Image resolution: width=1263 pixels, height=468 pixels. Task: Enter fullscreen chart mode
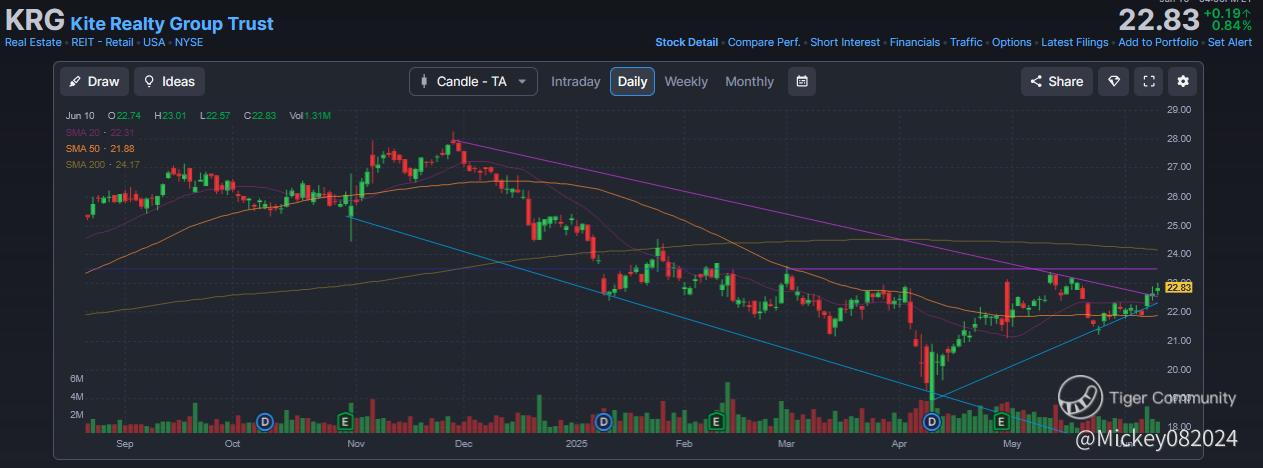pos(1149,81)
